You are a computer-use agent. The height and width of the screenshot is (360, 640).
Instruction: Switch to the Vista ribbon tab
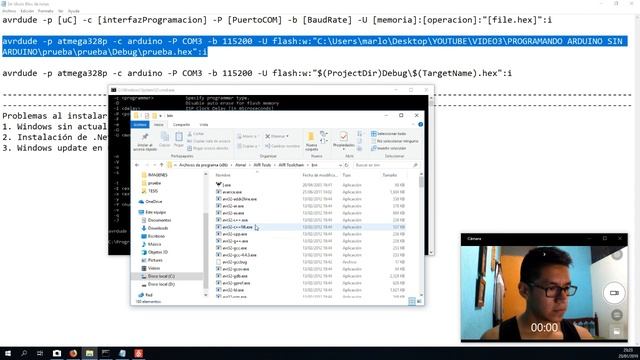pos(204,124)
